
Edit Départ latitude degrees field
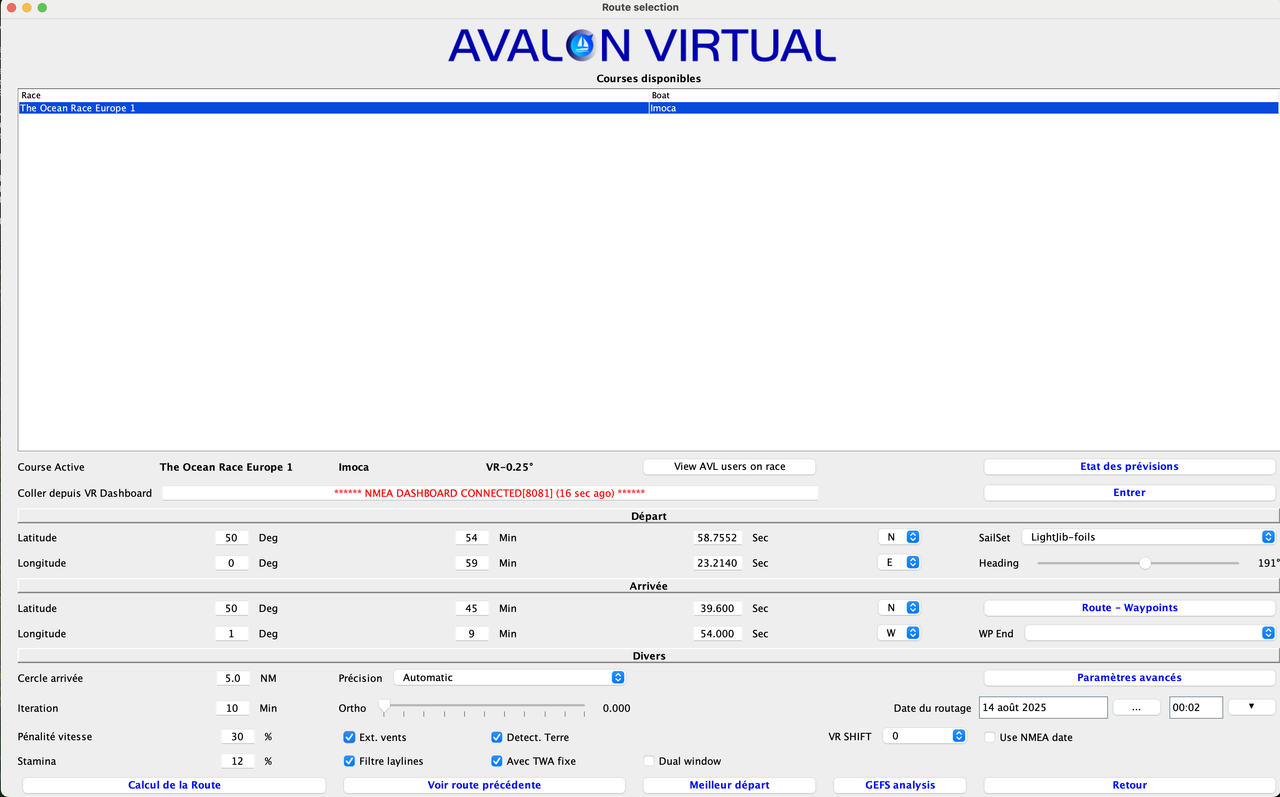[231, 538]
